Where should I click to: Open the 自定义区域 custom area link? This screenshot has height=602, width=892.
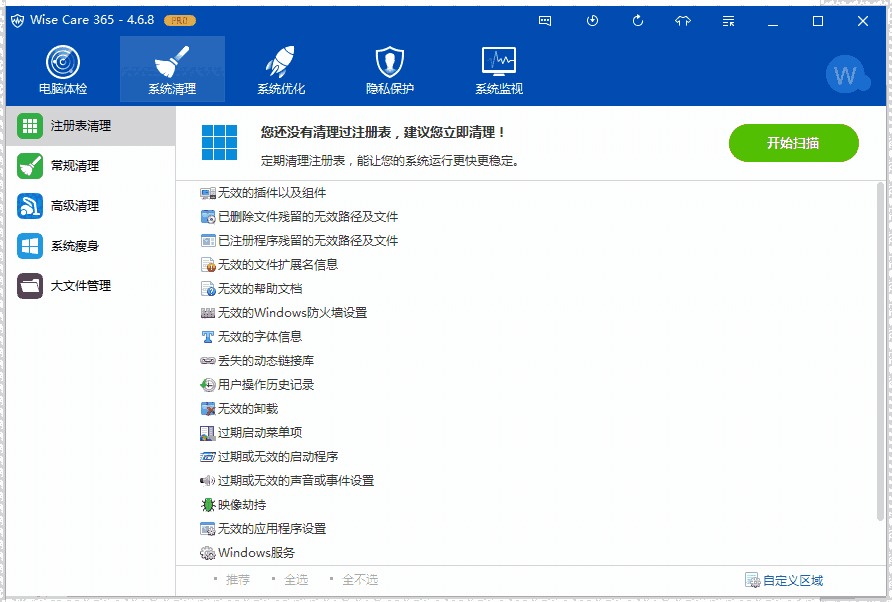[x=784, y=580]
